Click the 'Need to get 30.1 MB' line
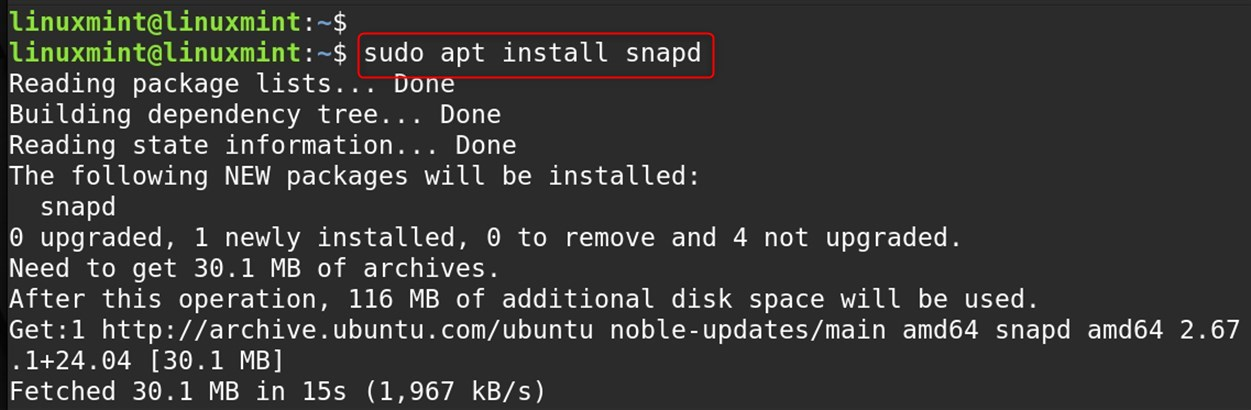Screen dimensions: 1251x410 pyautogui.click(x=254, y=268)
